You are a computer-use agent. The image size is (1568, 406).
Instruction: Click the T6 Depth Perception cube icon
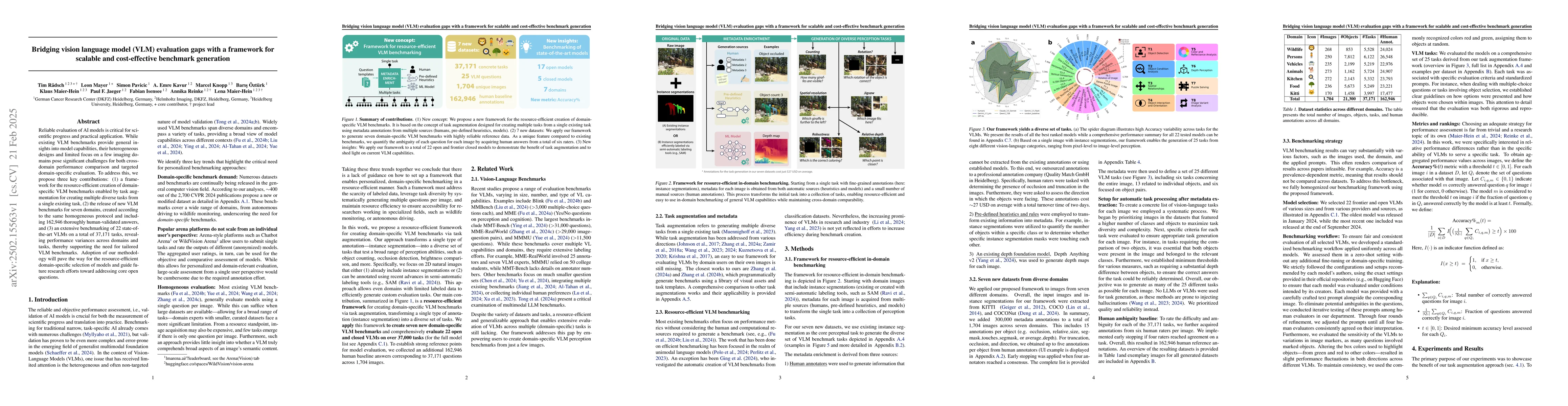point(1183,69)
